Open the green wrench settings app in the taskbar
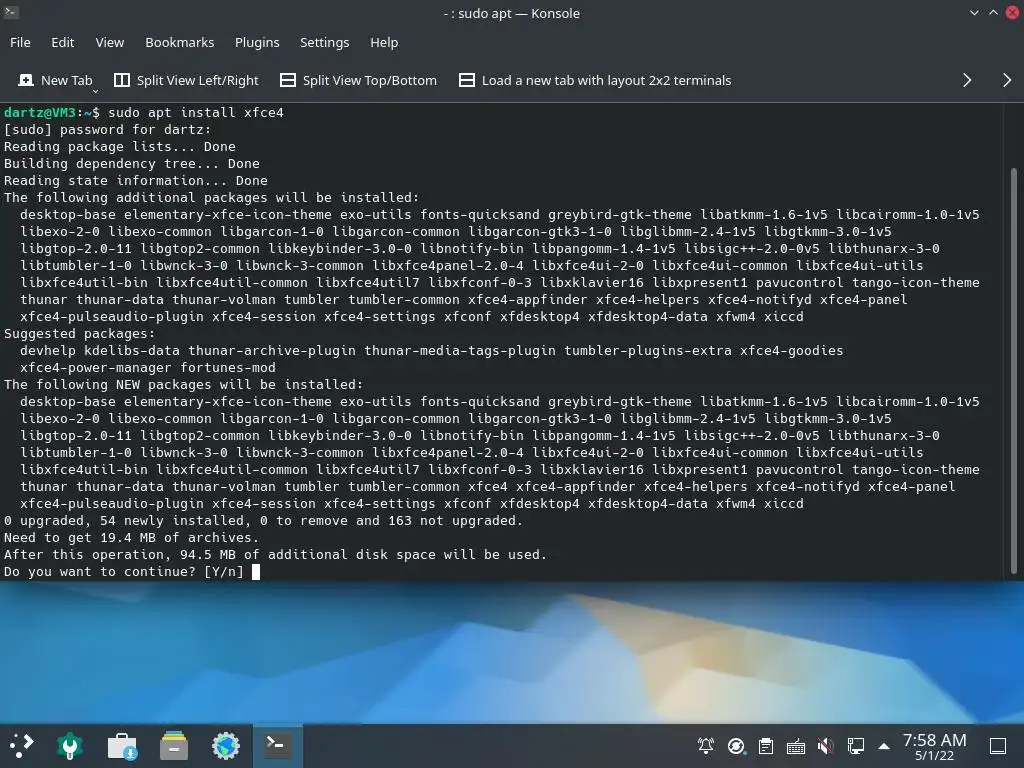 (x=69, y=745)
